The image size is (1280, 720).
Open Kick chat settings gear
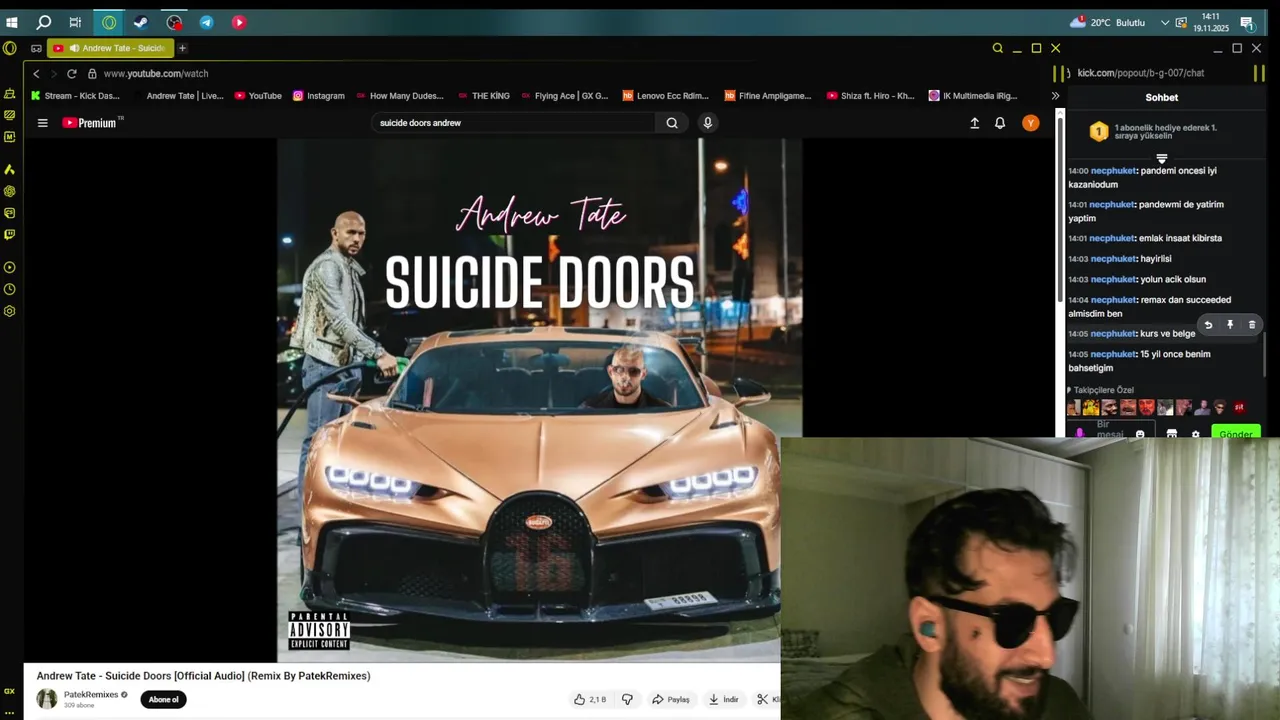tap(1196, 434)
